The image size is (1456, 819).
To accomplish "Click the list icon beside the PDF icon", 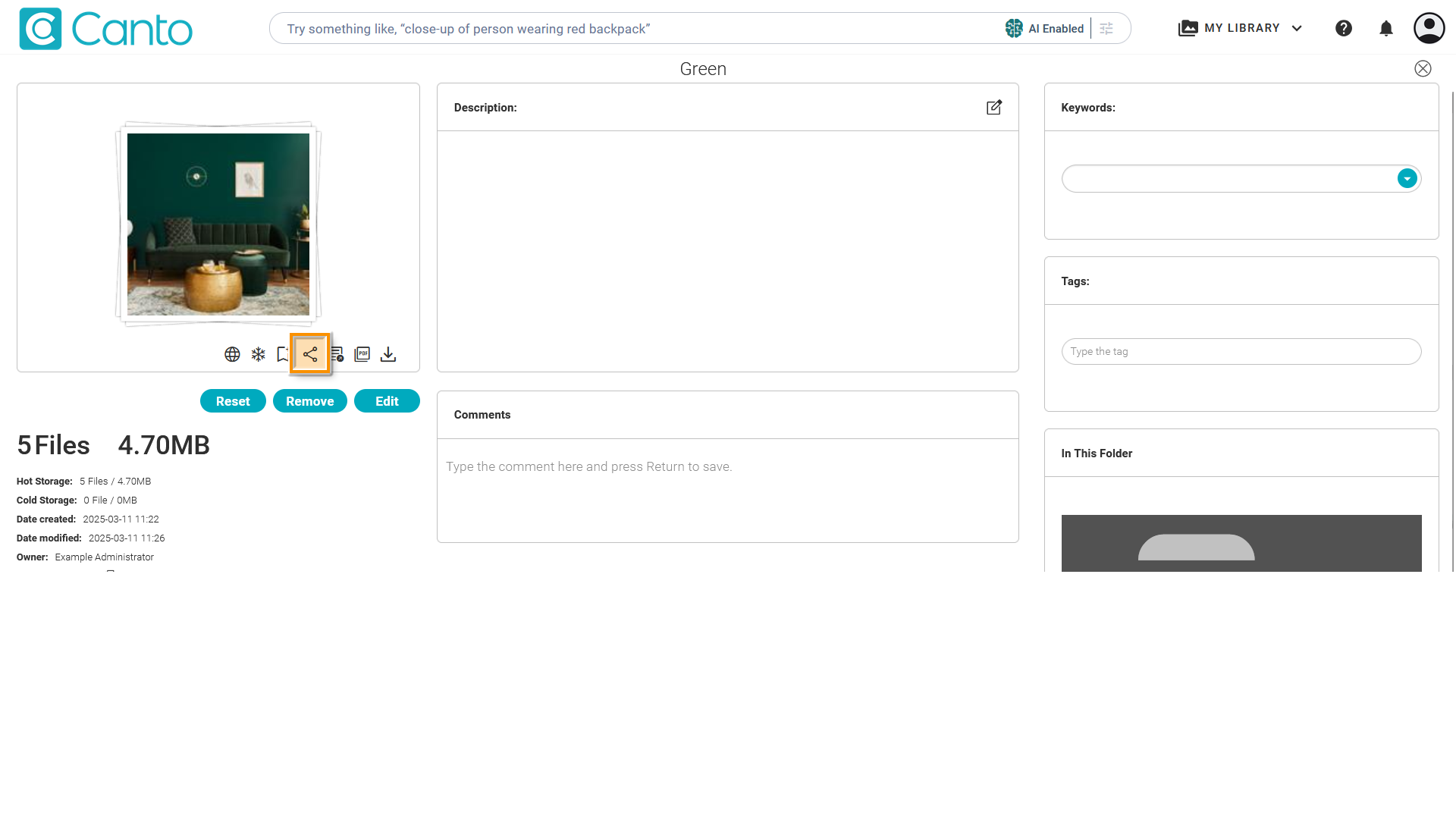I will [337, 354].
